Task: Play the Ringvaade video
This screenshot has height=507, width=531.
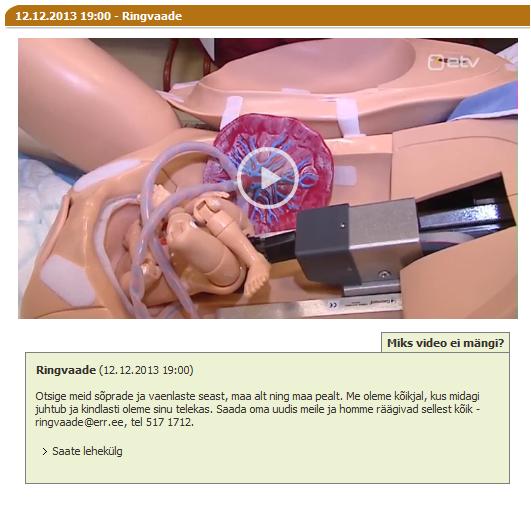Action: 267,178
